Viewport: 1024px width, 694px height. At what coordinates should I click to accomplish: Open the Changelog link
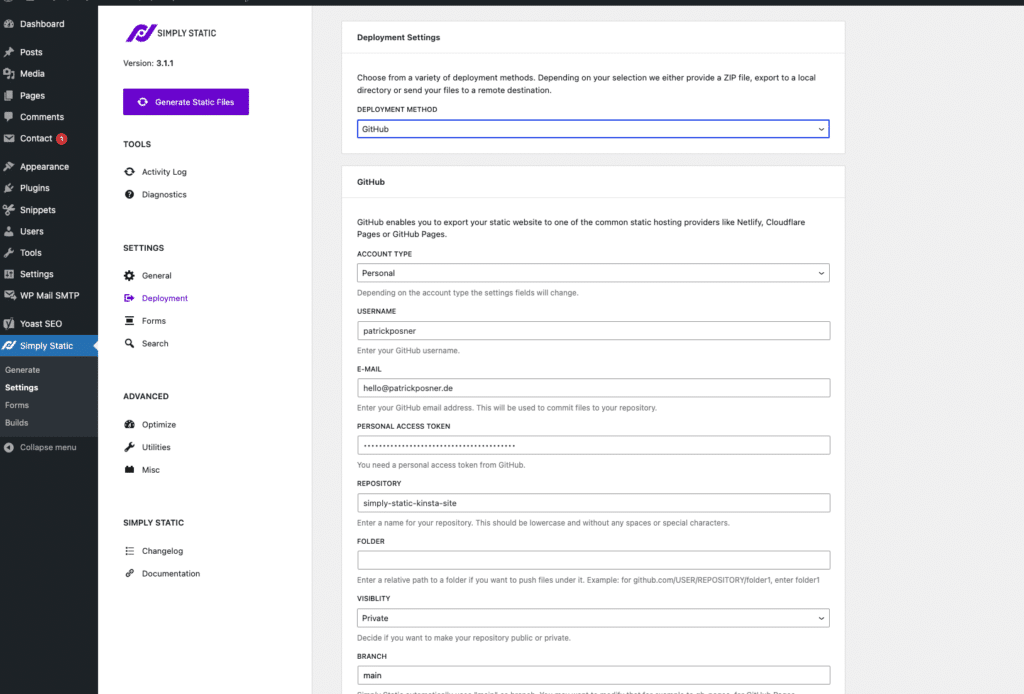click(163, 551)
